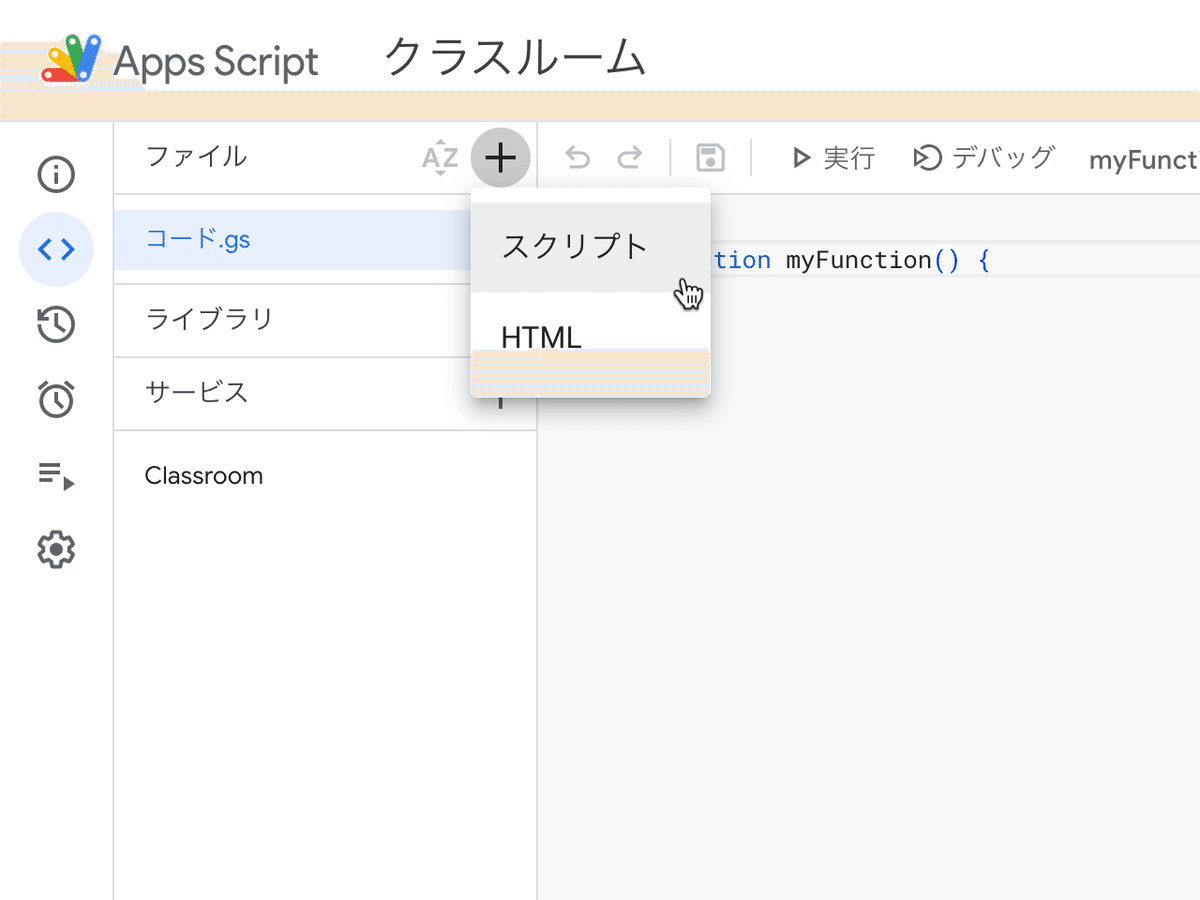Start debugging with デバッグ button
1200x900 pixels.
(x=984, y=158)
